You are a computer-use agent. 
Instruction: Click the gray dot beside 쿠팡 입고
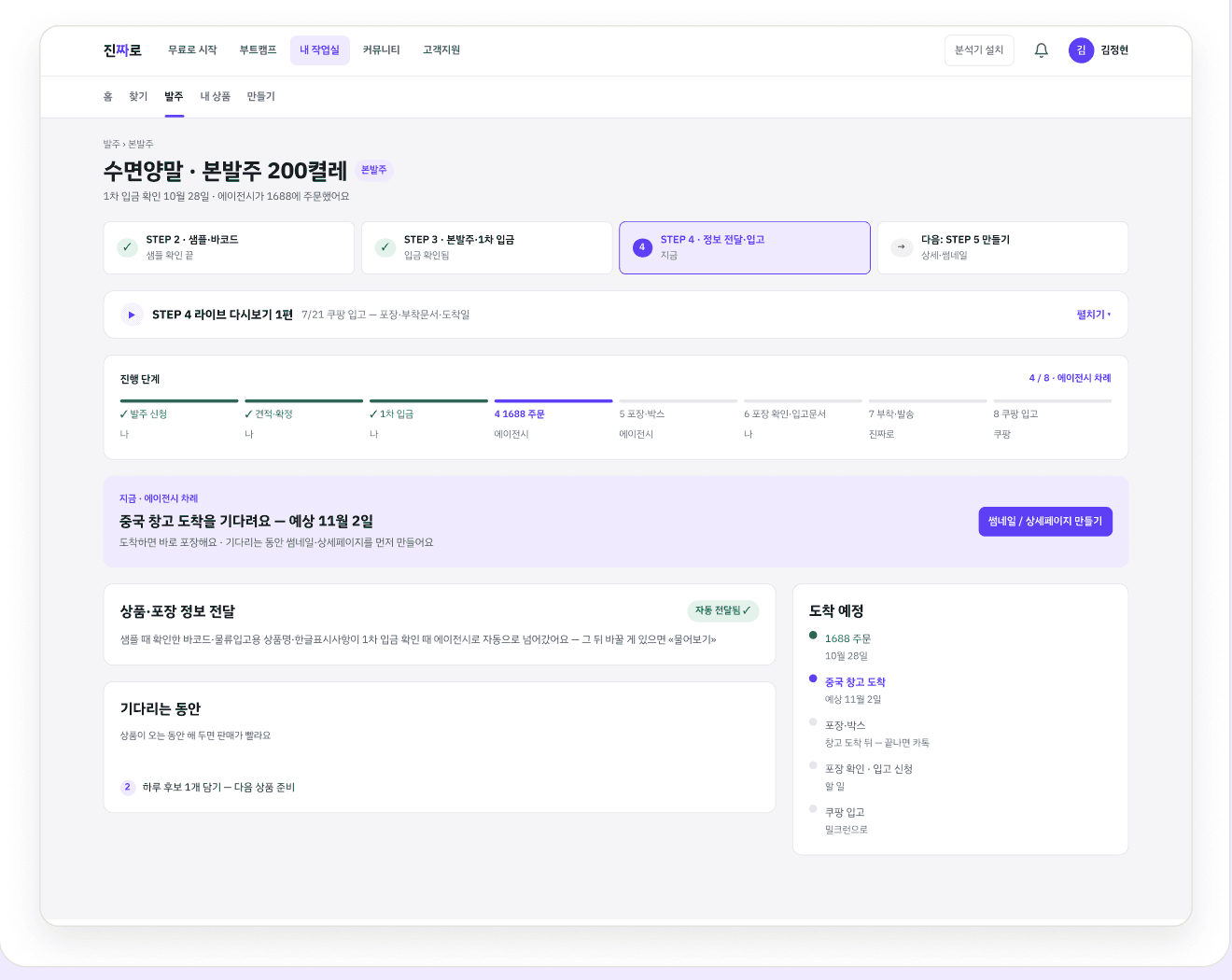(x=813, y=809)
